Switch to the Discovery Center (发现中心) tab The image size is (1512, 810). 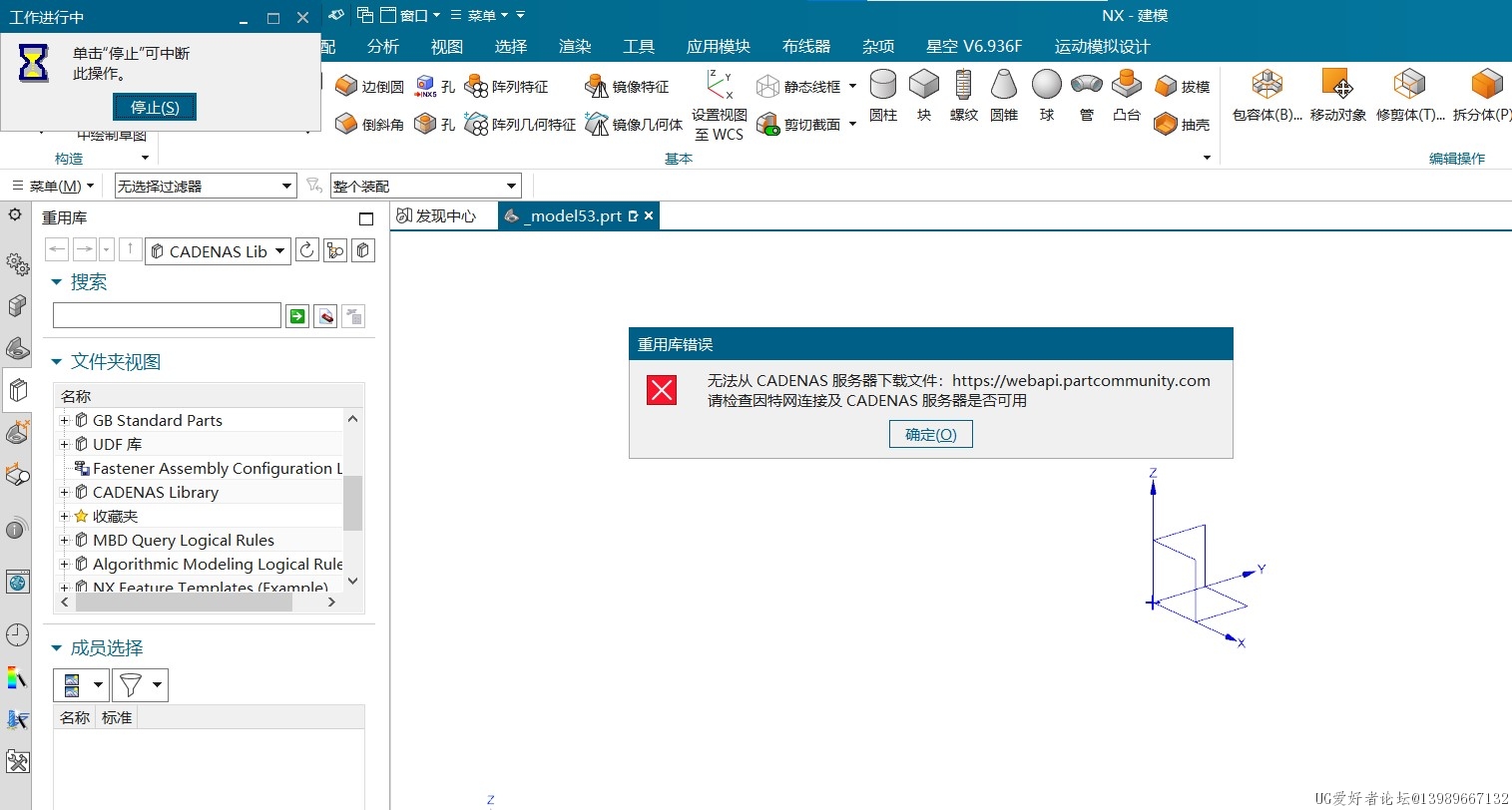point(436,215)
